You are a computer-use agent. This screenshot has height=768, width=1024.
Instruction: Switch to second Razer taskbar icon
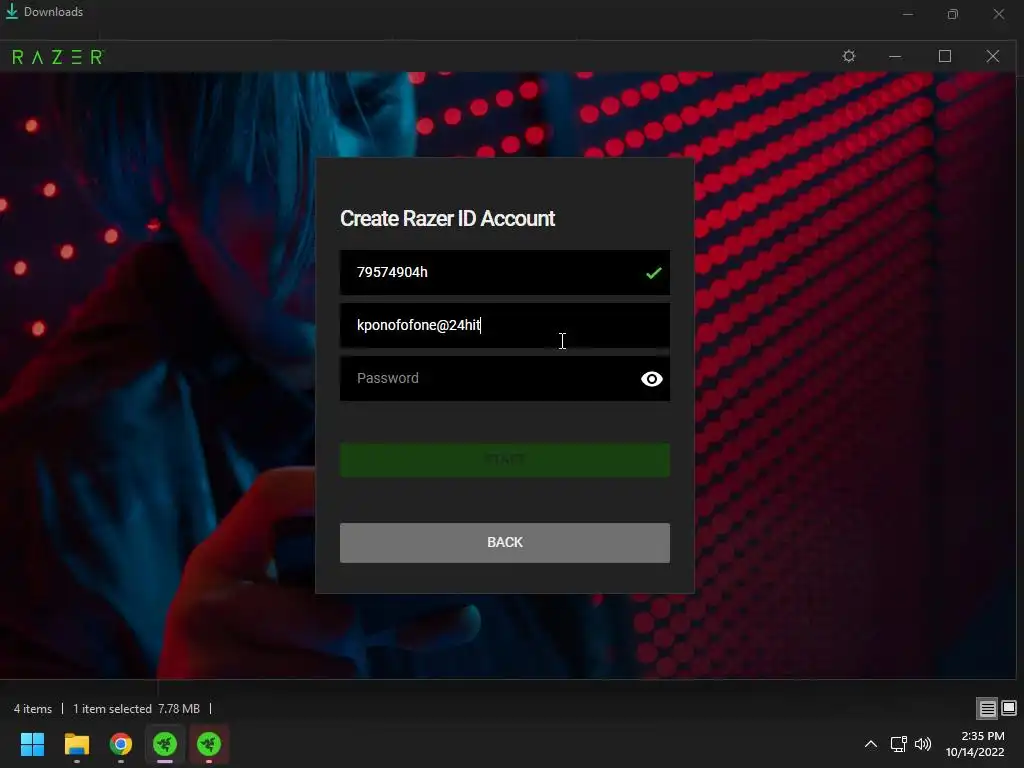(x=209, y=744)
